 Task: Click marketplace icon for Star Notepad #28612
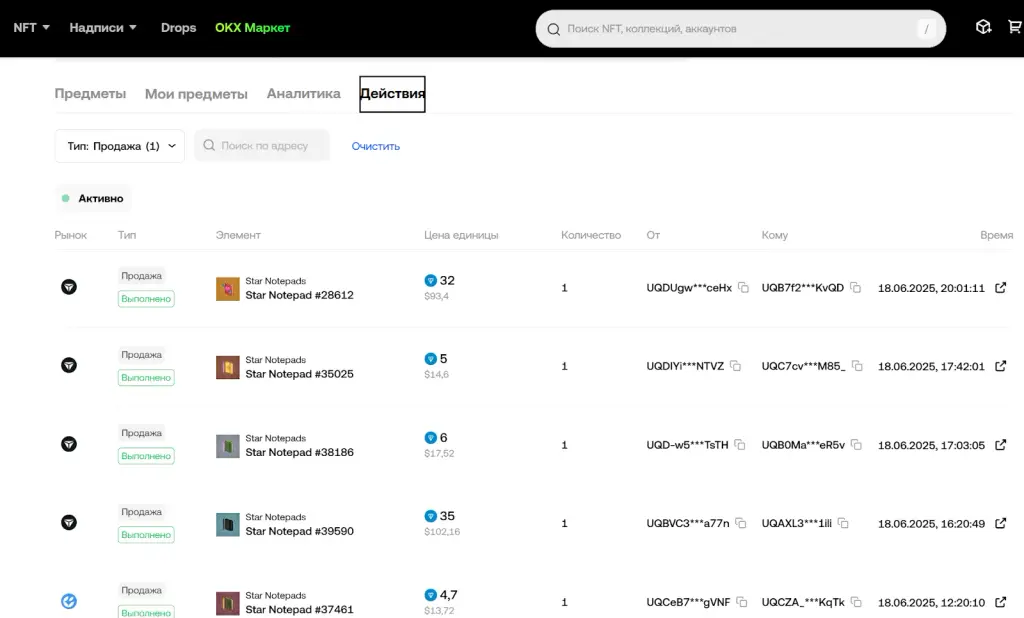(x=69, y=287)
